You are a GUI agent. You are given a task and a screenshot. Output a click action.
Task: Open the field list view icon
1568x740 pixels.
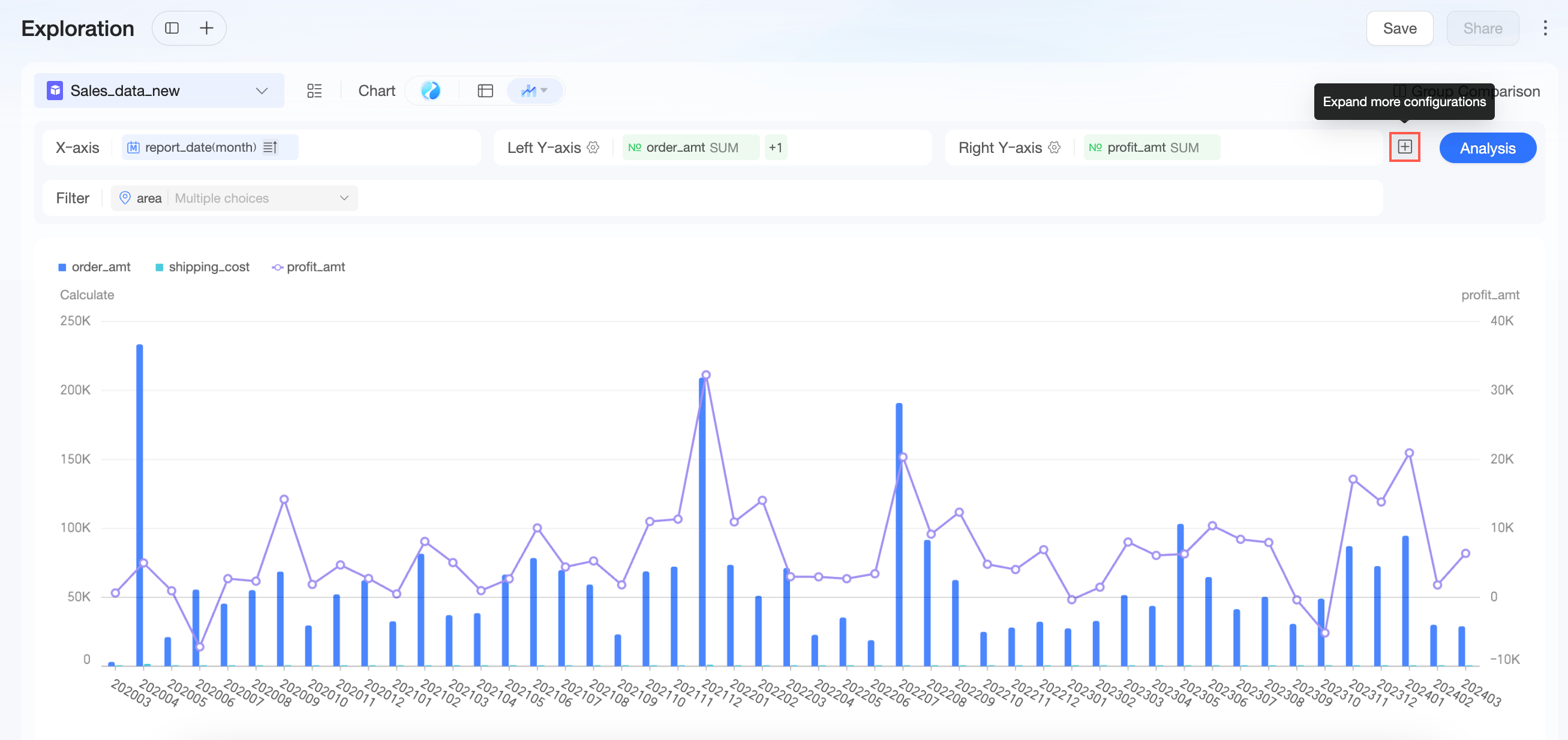tap(314, 91)
